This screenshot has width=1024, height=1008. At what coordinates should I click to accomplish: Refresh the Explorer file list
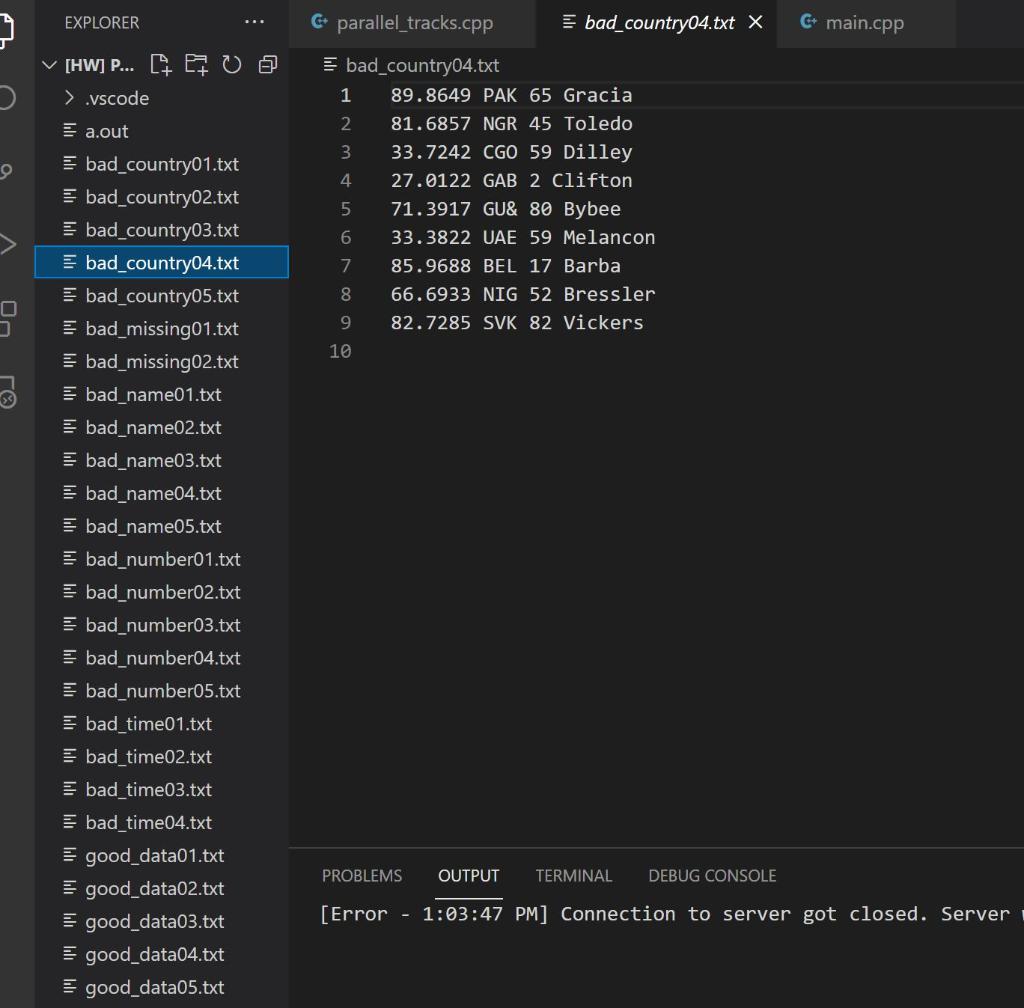tap(231, 64)
